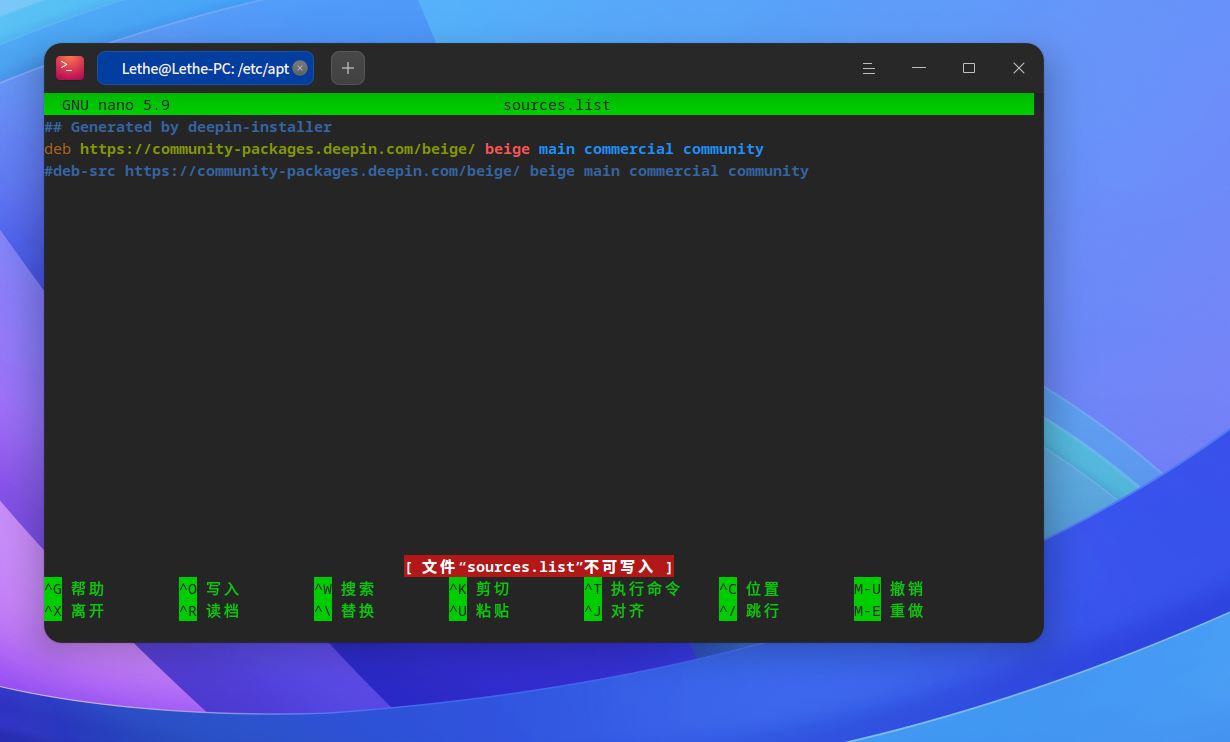The width and height of the screenshot is (1230, 742).
Task: Click the M-U 撤销 undo shortcut
Action: (888, 589)
